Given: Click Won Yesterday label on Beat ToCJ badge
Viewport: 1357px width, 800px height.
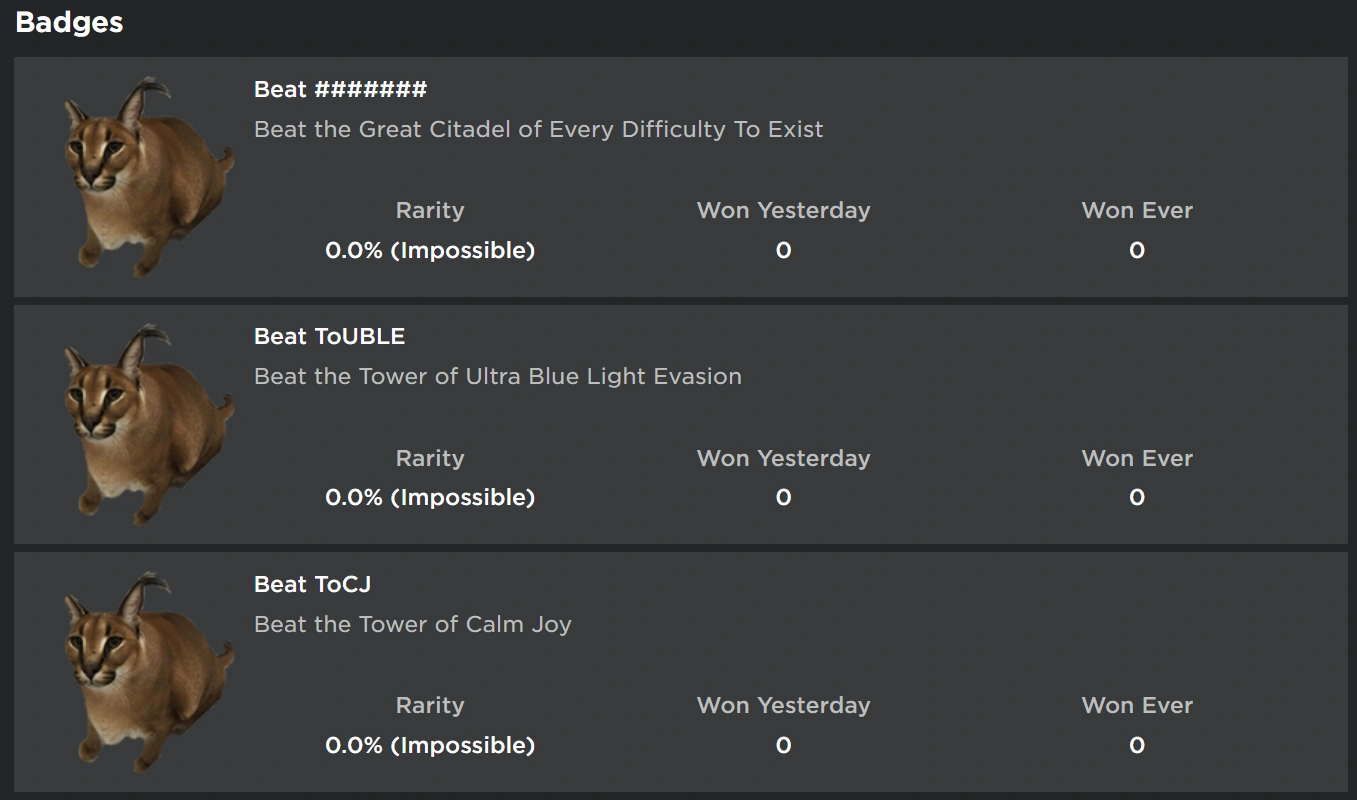Looking at the screenshot, I should tap(783, 706).
